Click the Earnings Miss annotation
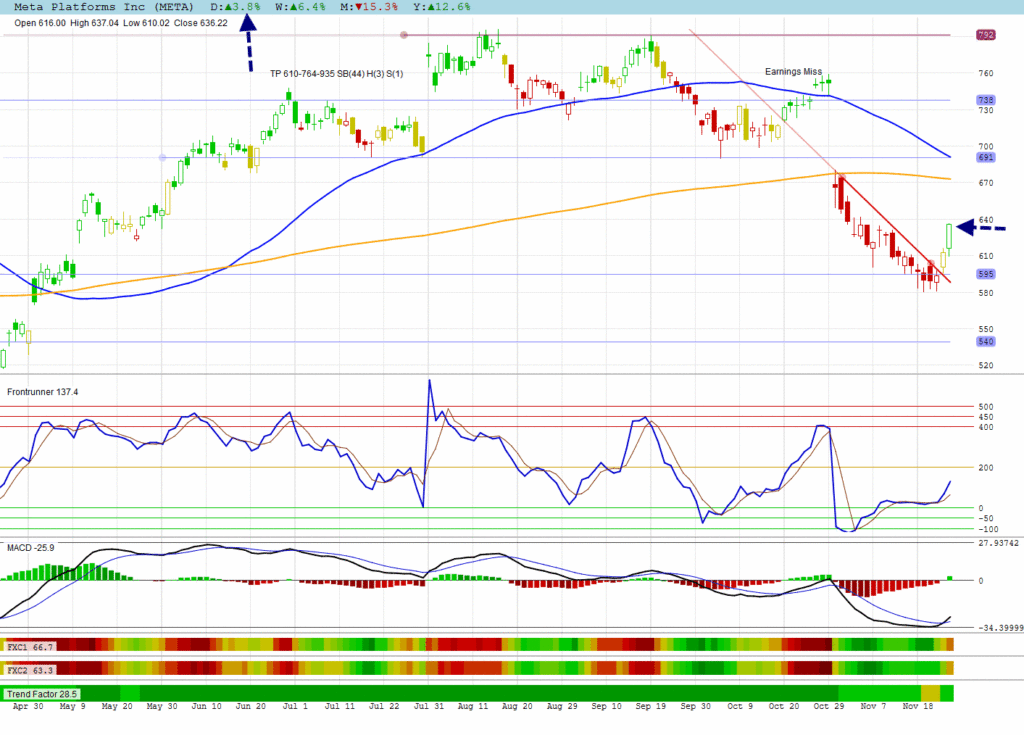The height and width of the screenshot is (735, 1024). click(x=793, y=72)
